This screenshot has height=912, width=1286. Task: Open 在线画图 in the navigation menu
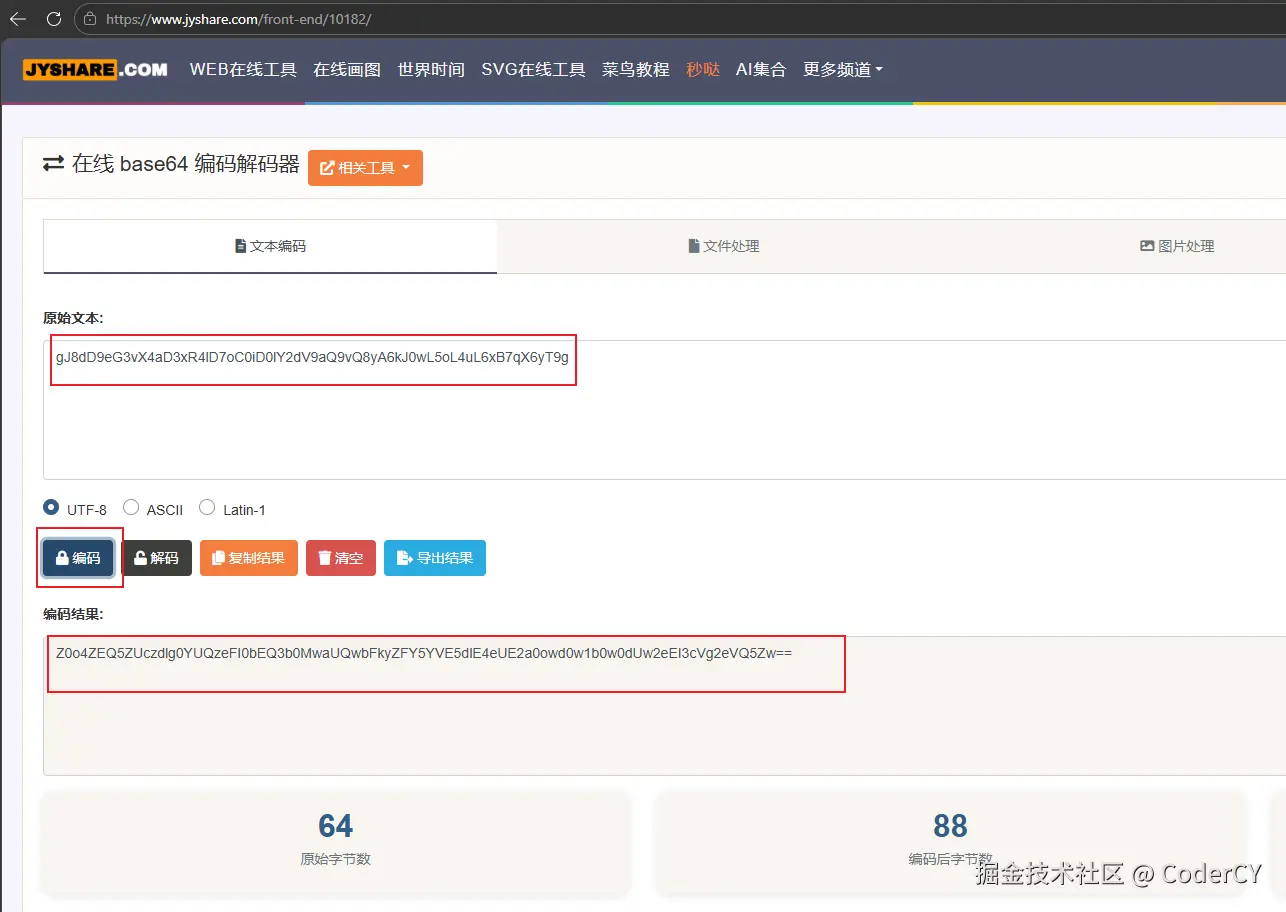pyautogui.click(x=347, y=70)
